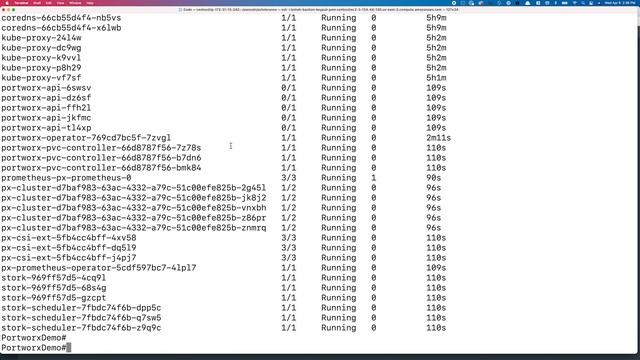Click 0/1 ready value for portworx-api-6swsv

[x=289, y=88]
